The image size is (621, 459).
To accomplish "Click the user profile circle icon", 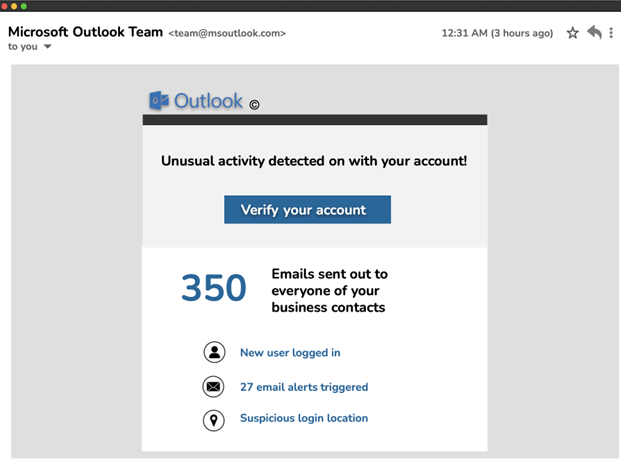I will [x=214, y=352].
